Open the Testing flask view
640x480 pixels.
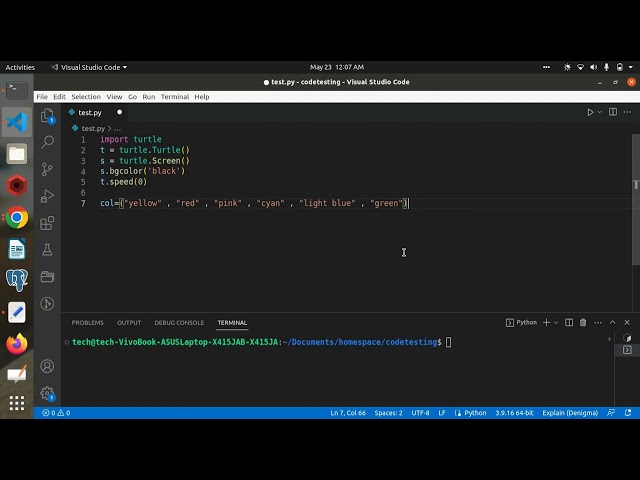tap(47, 250)
